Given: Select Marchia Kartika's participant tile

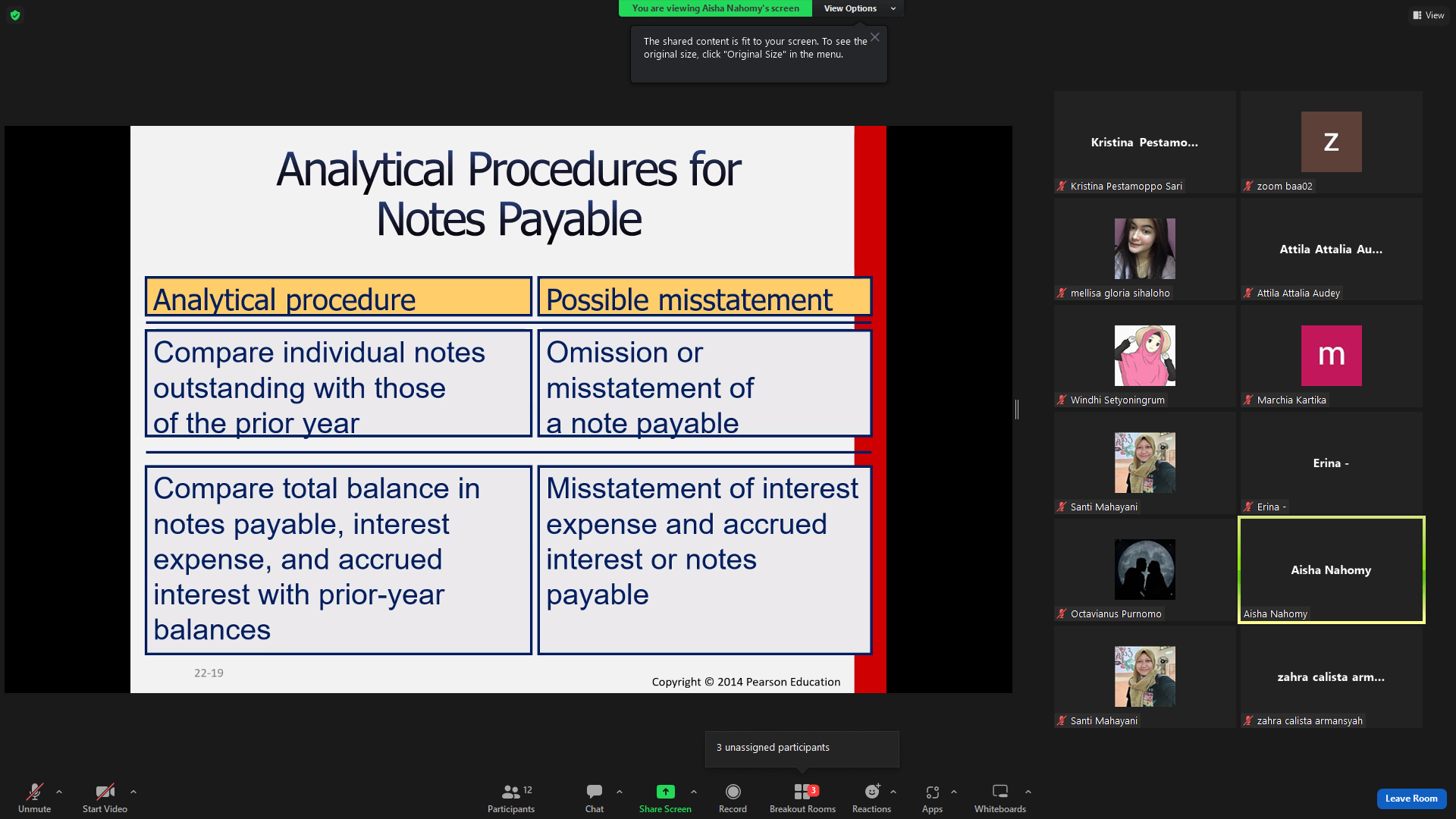Looking at the screenshot, I should click(x=1332, y=356).
